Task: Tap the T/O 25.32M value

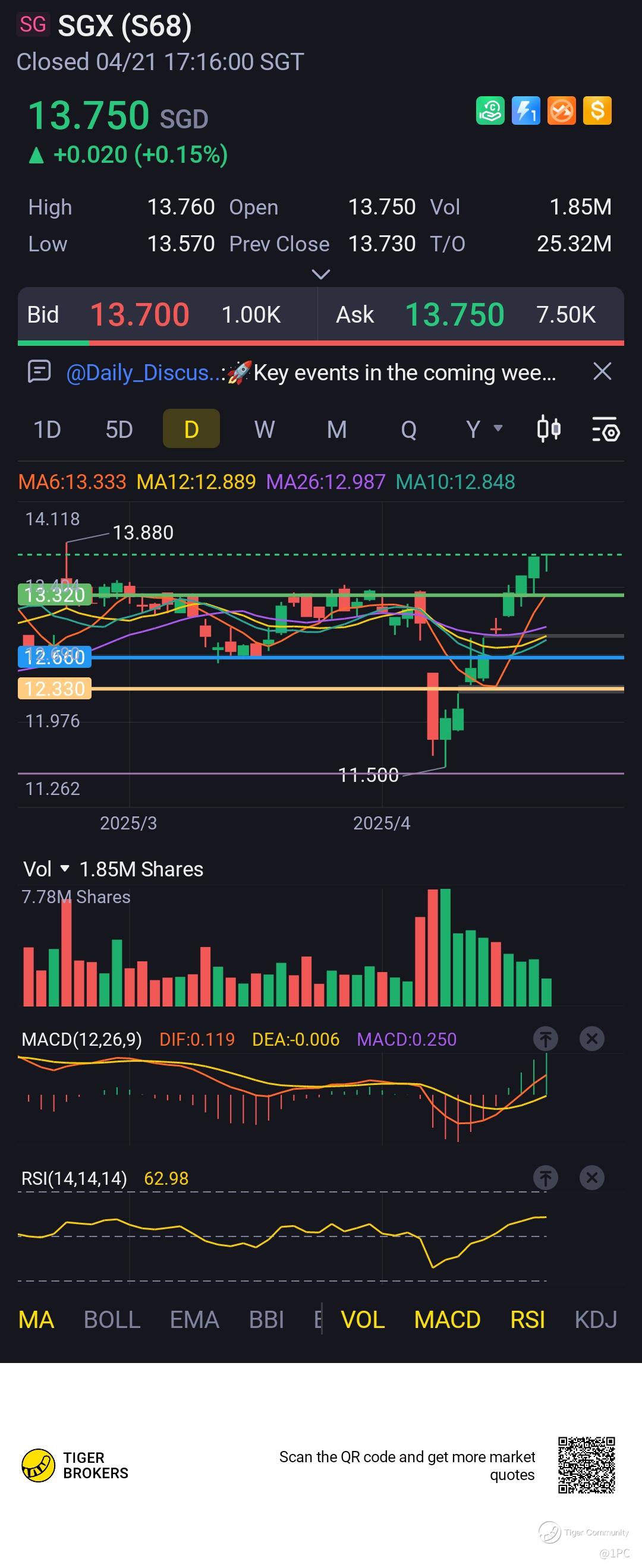Action: coord(574,244)
